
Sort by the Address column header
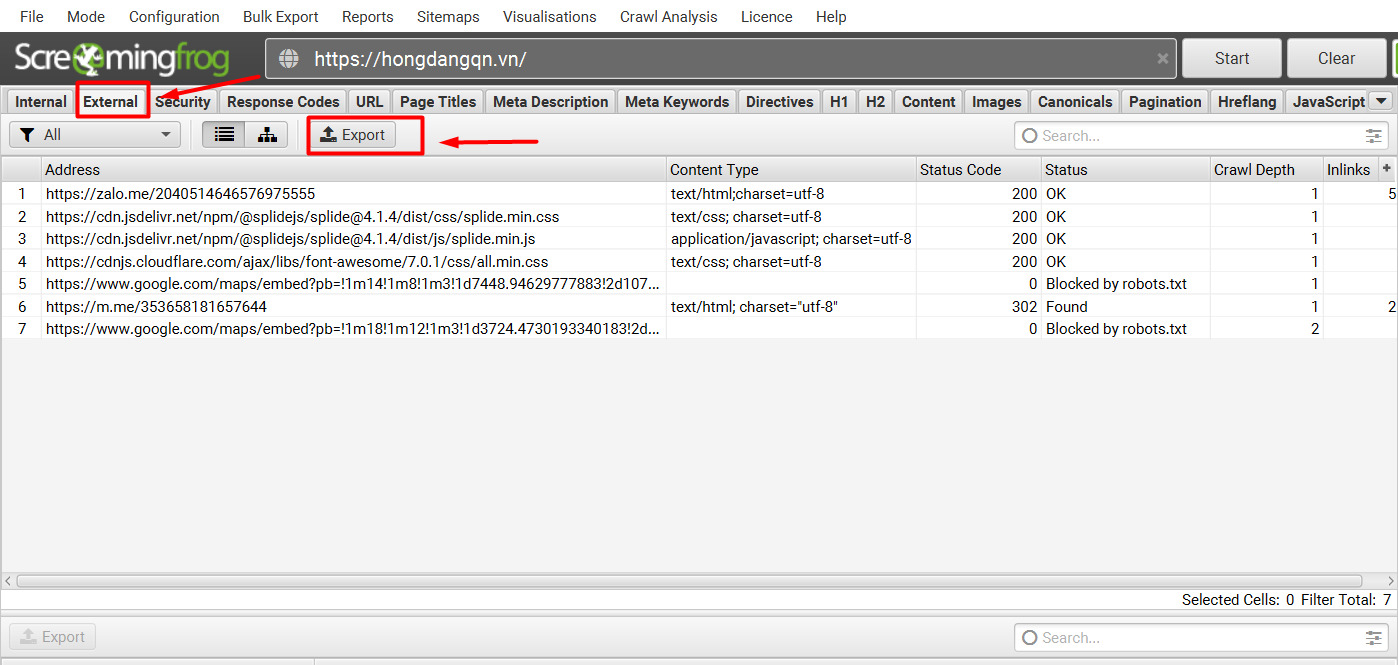(354, 170)
